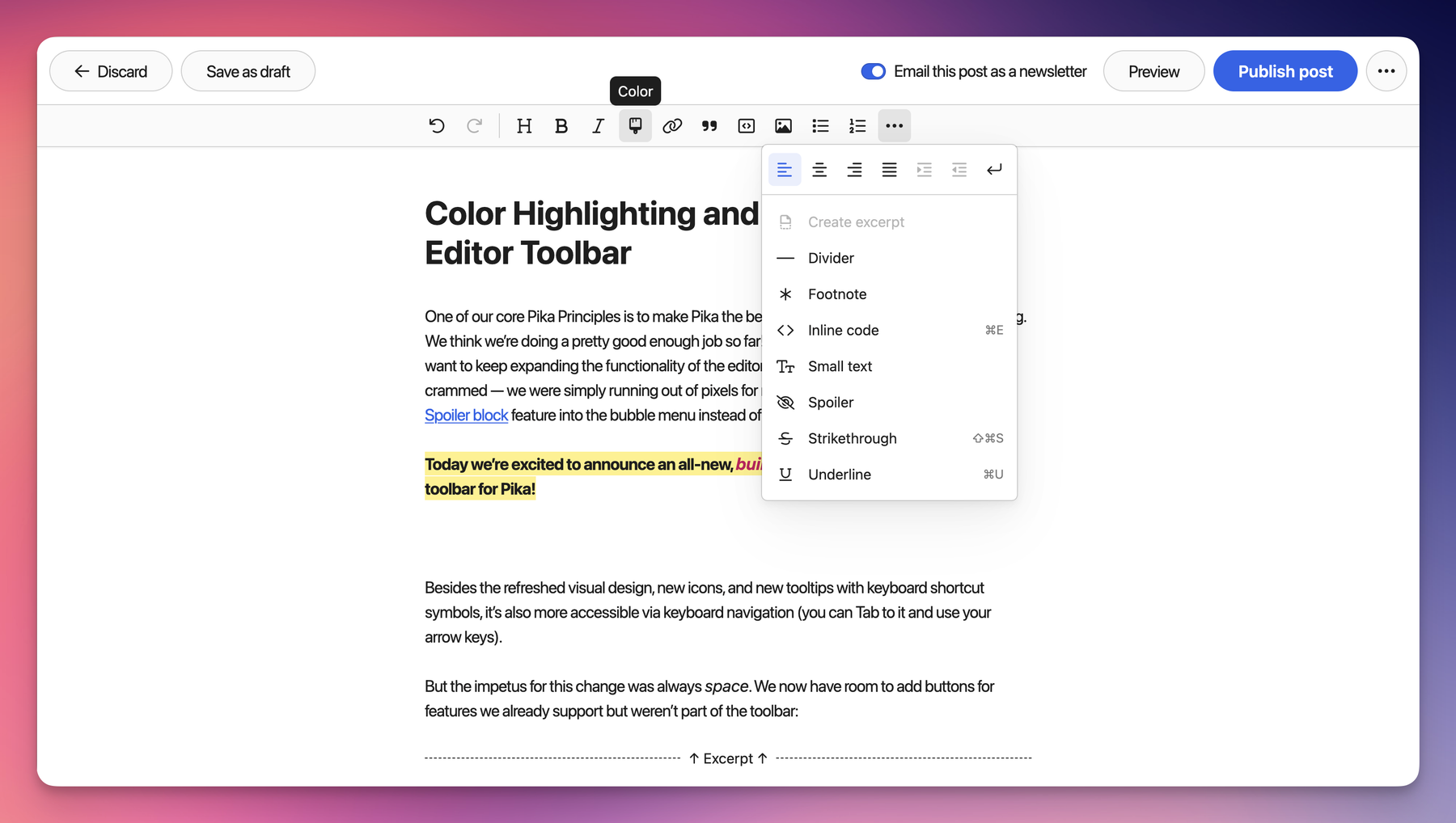Screen dimensions: 1456x823
Task: Apply heading format with H icon
Action: point(524,125)
